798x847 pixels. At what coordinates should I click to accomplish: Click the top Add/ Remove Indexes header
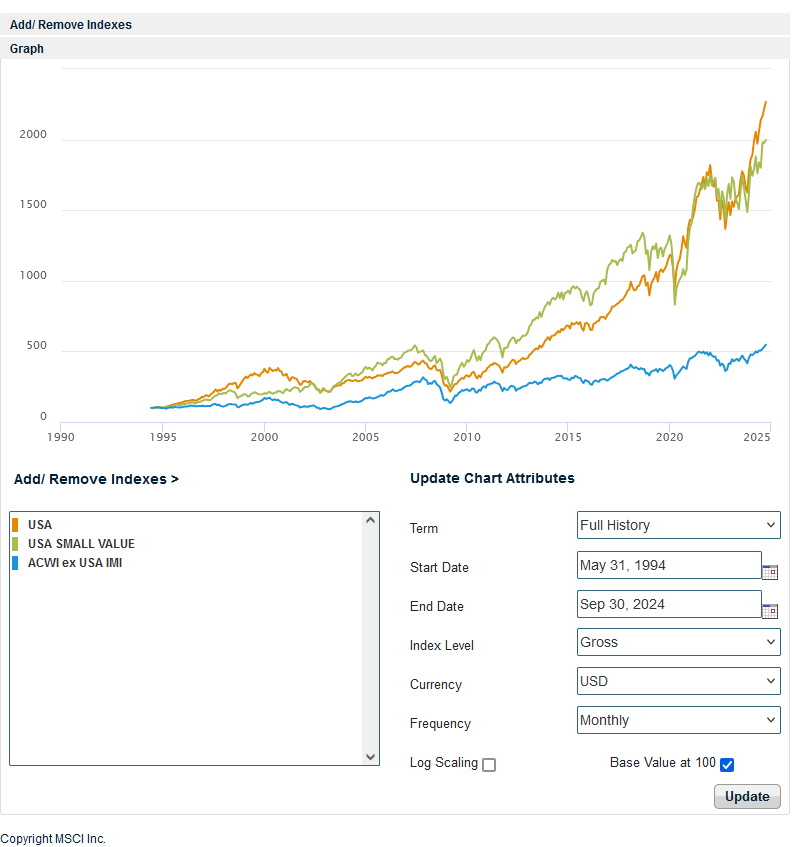tap(71, 25)
